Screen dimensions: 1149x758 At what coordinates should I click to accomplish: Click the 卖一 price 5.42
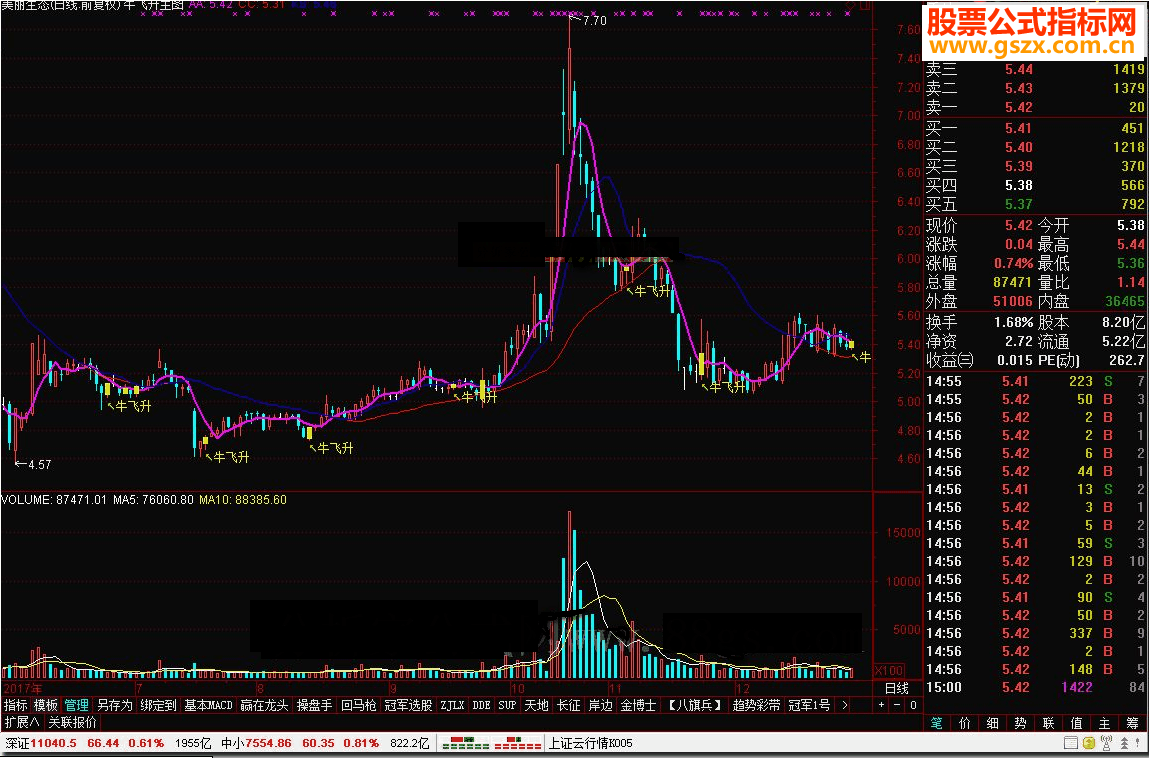pyautogui.click(x=1019, y=107)
